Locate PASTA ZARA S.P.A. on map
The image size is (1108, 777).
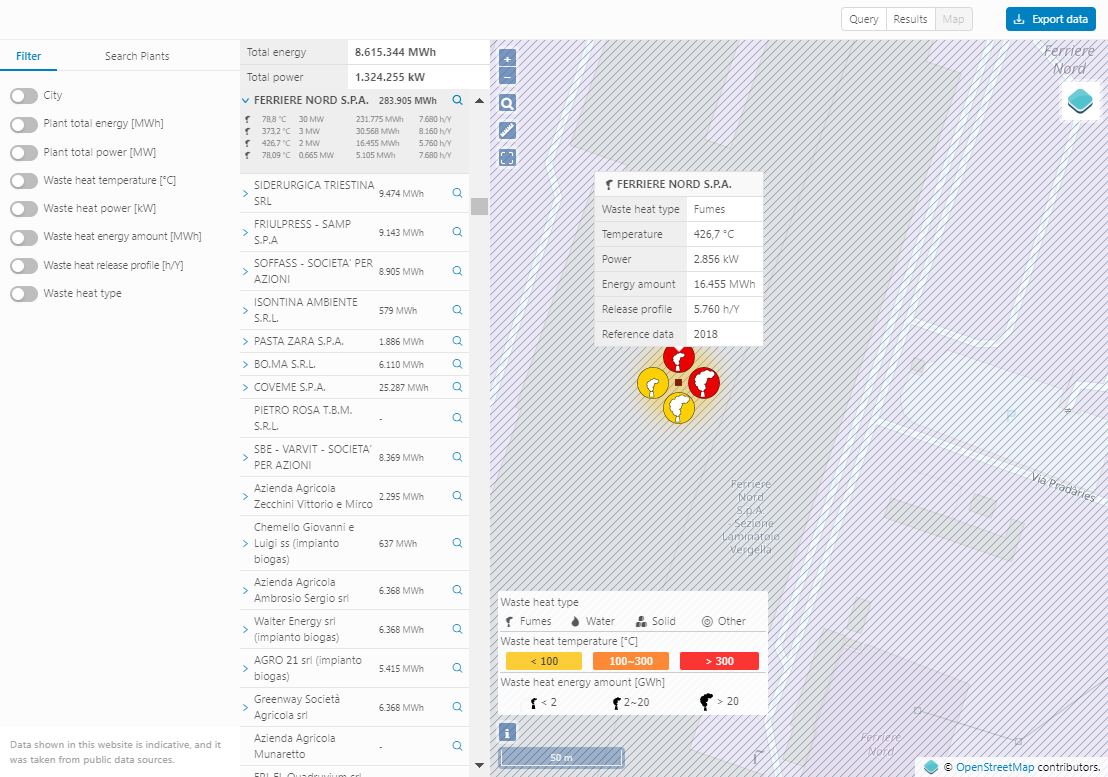[x=457, y=340]
